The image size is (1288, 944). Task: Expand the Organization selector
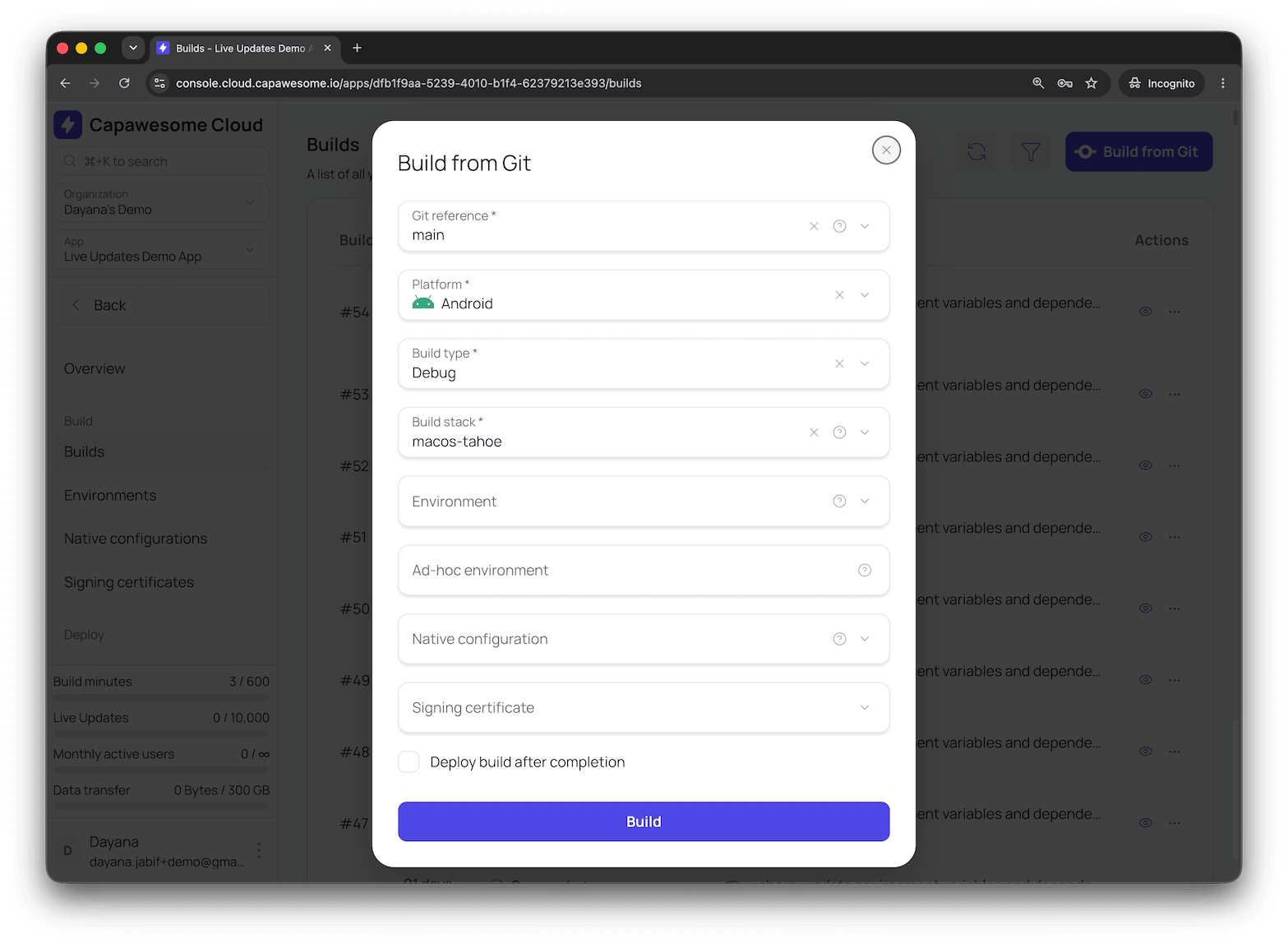point(162,202)
